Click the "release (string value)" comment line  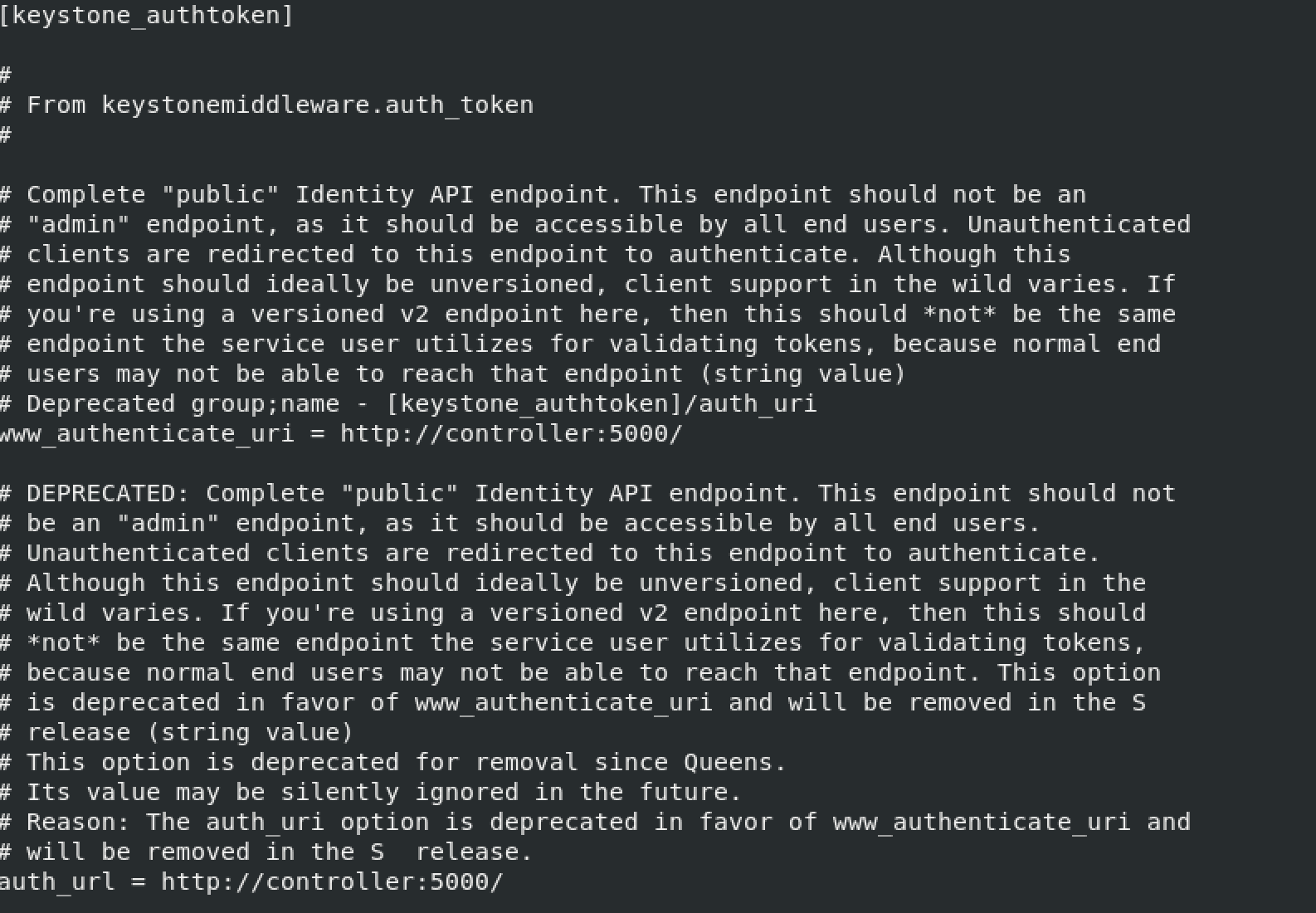point(177,732)
